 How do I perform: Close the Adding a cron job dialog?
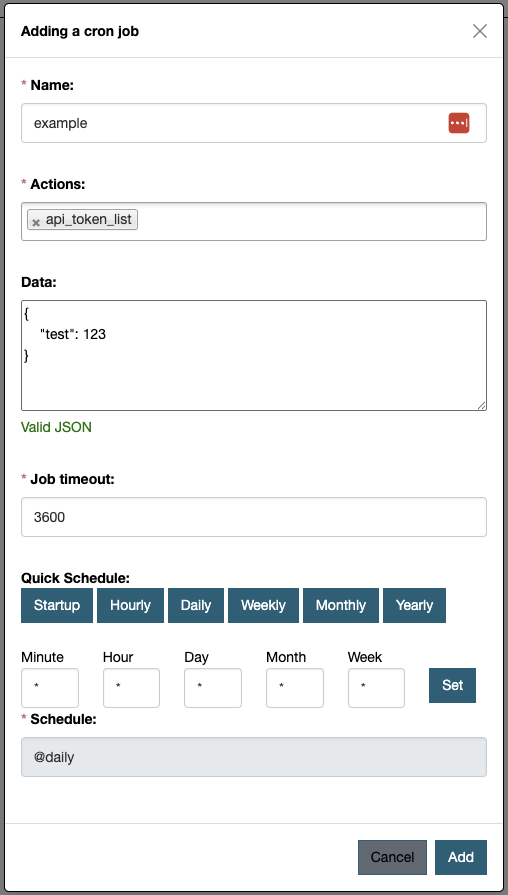click(479, 31)
